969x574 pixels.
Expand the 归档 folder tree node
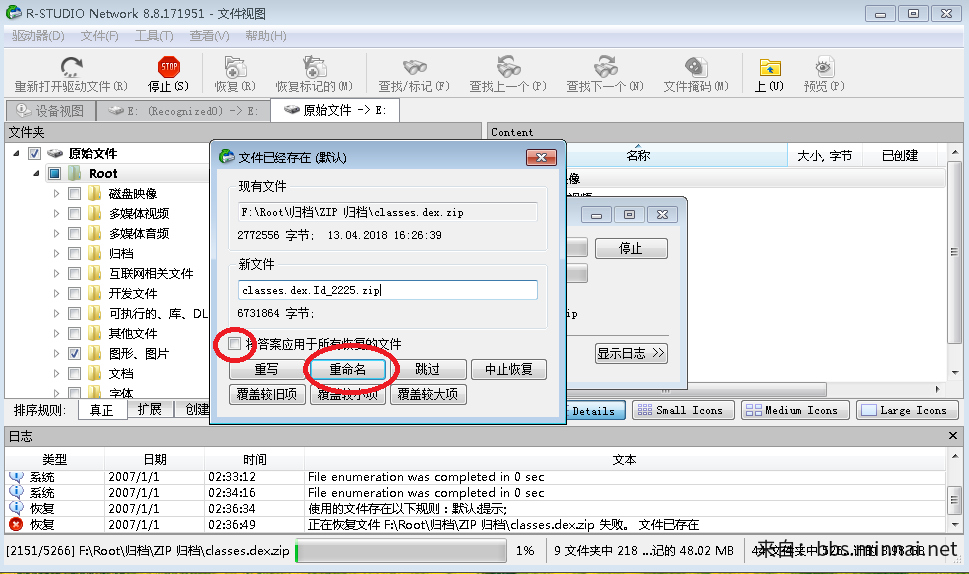56,254
